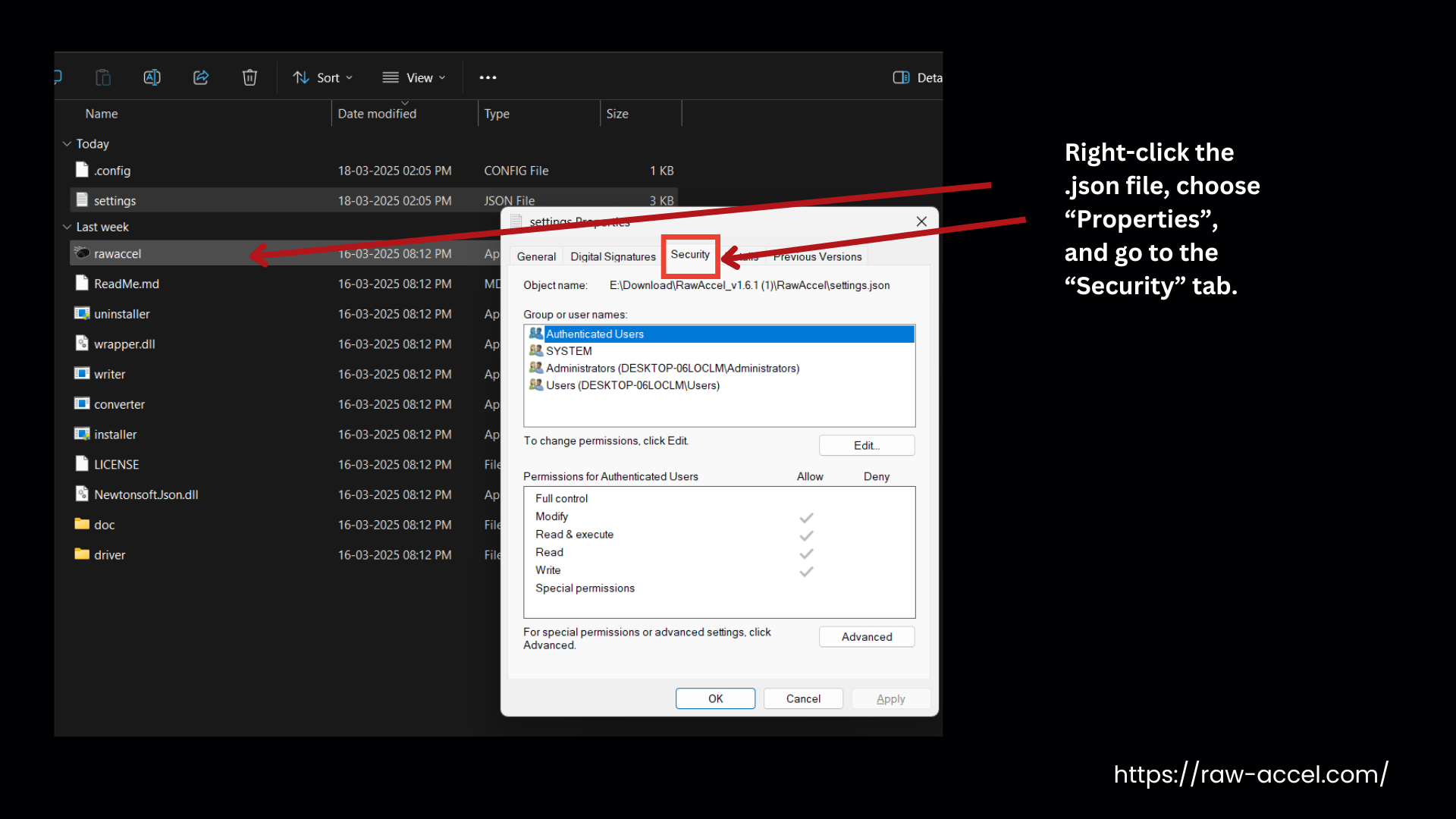Collapse the Last week group
The height and width of the screenshot is (819, 1456).
pyautogui.click(x=67, y=227)
